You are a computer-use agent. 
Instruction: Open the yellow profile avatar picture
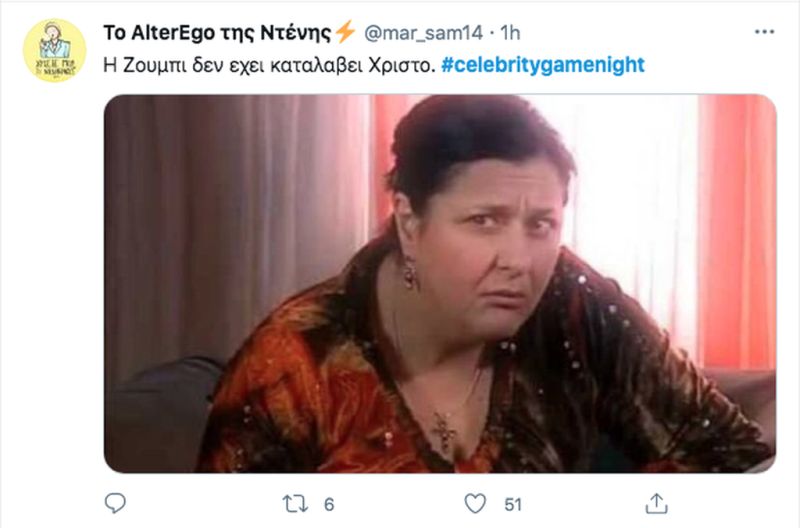[x=55, y=51]
